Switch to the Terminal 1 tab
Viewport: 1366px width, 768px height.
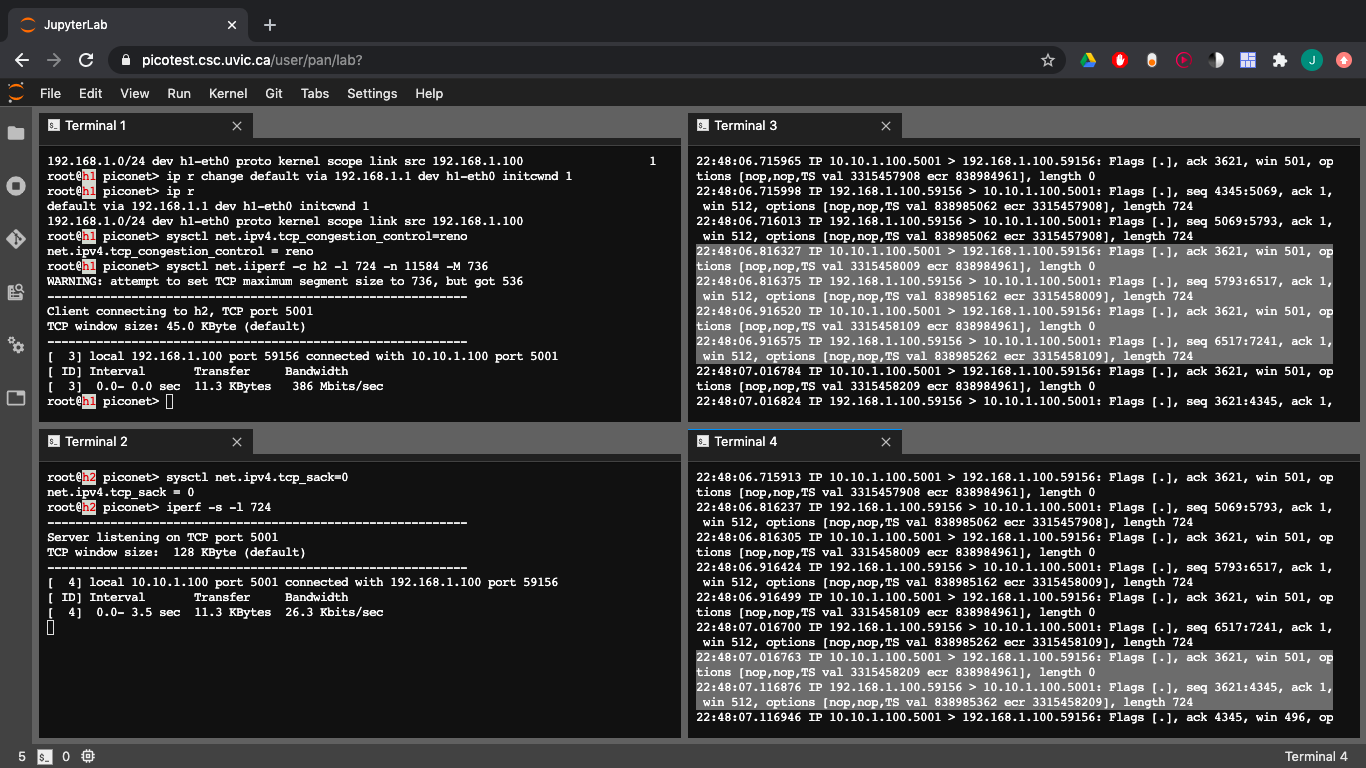(x=96, y=126)
